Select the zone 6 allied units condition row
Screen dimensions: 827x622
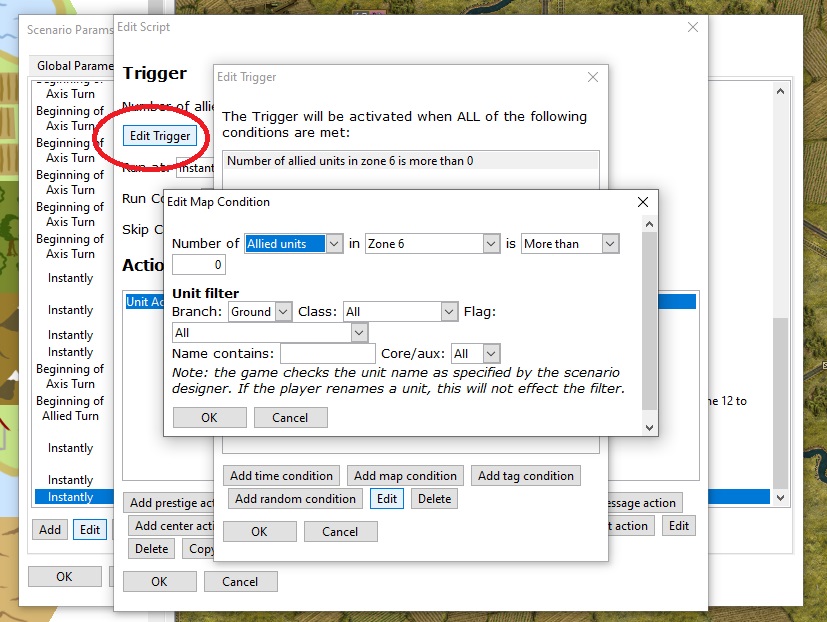(x=410, y=161)
